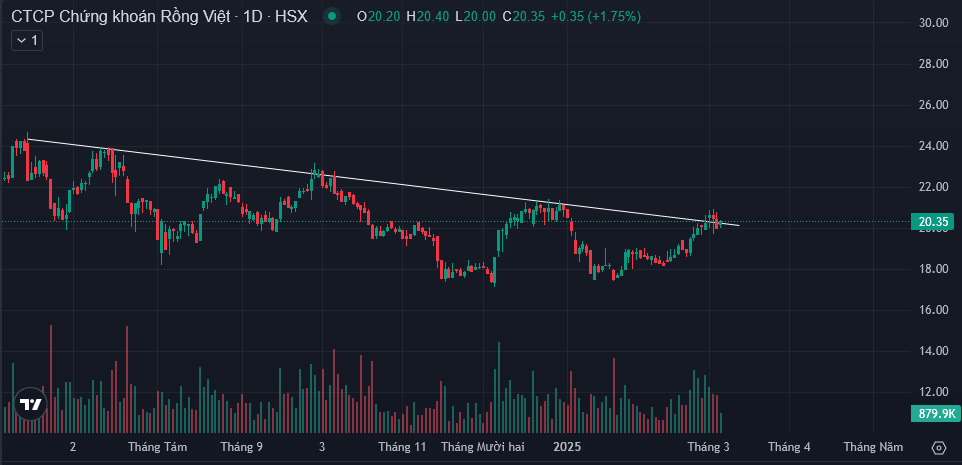962x465 pixels.
Task: Click the close value C20.35
Action: [523, 17]
